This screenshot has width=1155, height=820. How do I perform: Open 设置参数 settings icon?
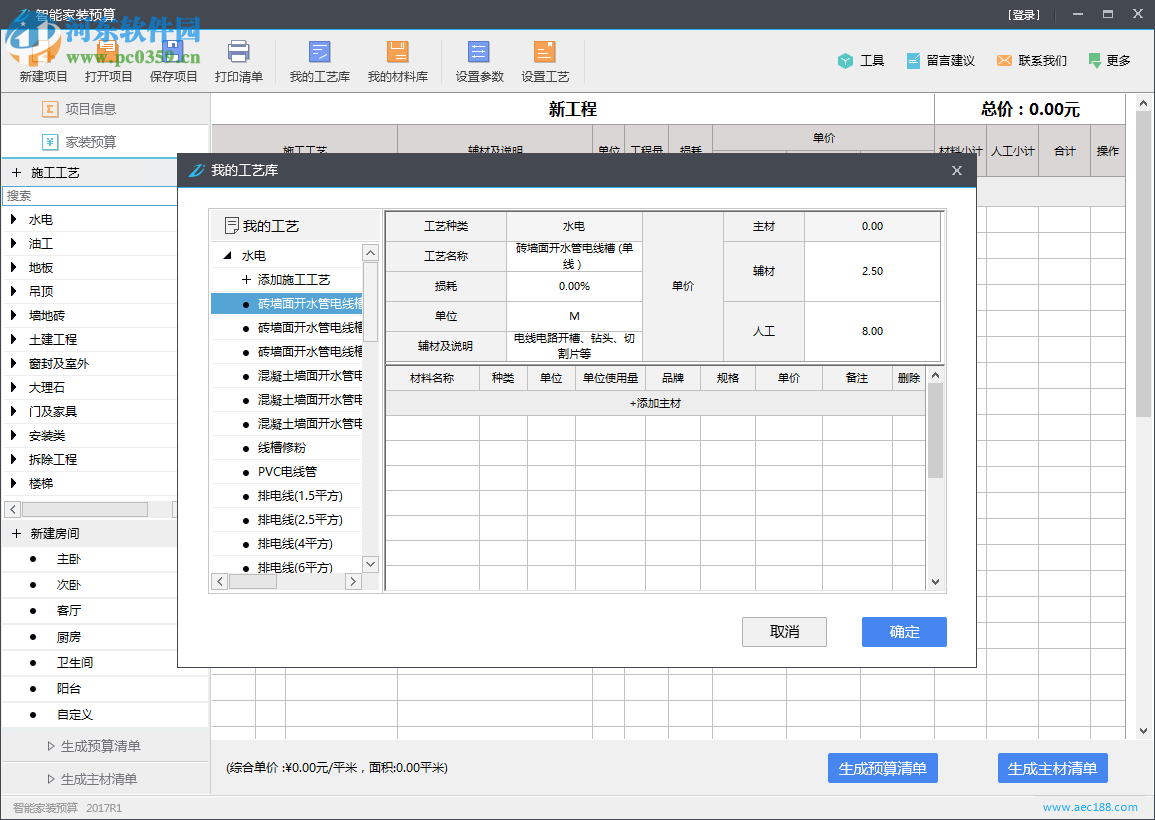click(478, 60)
